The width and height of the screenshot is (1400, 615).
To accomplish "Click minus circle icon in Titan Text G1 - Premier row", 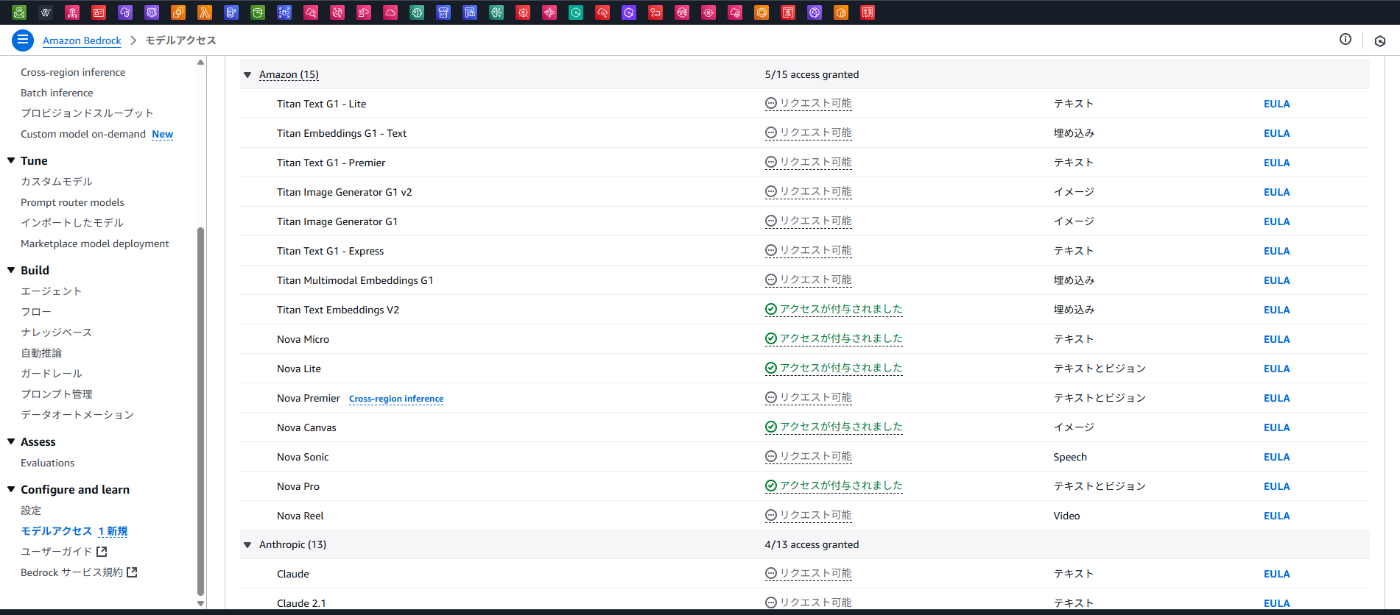I will (x=771, y=162).
